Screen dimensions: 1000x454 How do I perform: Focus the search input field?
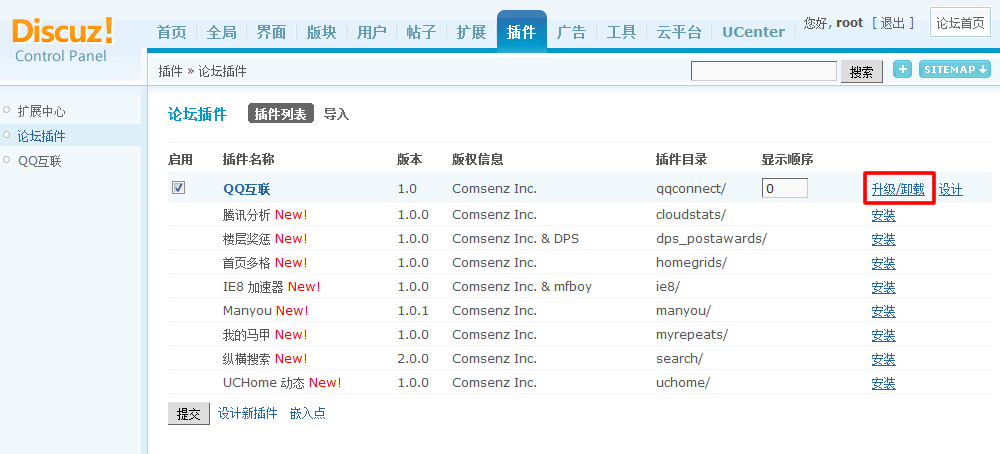click(x=764, y=71)
